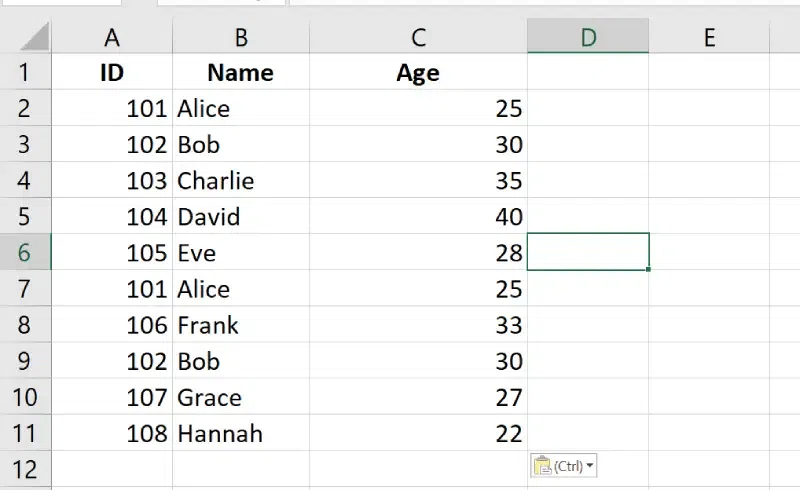Select column A header

coord(112,38)
